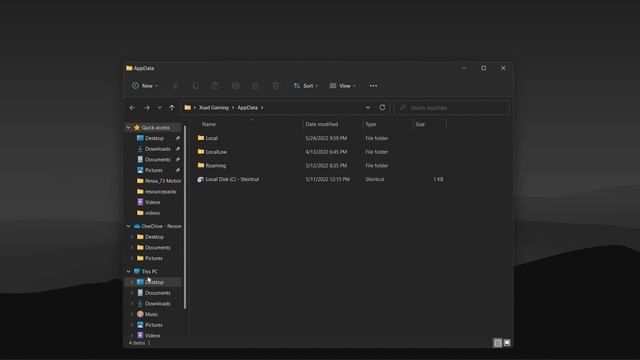Collapse the OneDrive tree section
The height and width of the screenshot is (360, 640).
point(129,226)
